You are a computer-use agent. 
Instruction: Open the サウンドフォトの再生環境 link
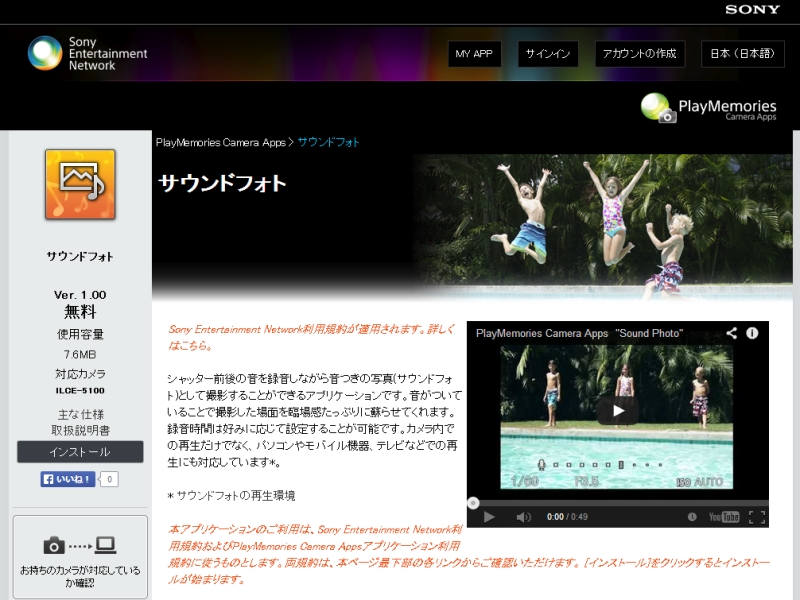[236, 495]
